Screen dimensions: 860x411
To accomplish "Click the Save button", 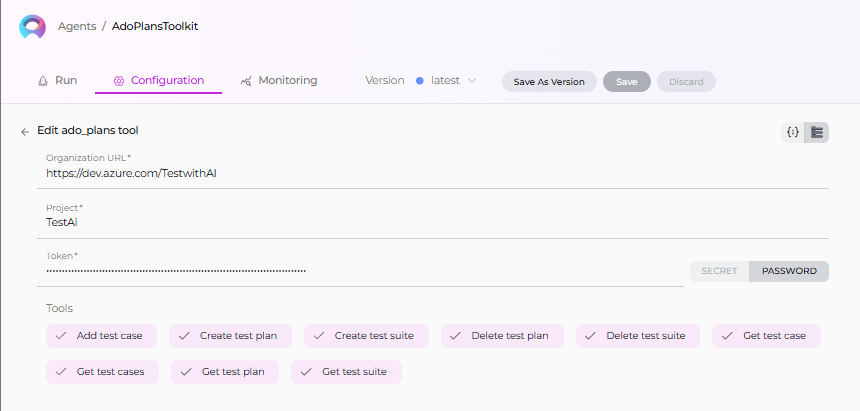I will point(626,82).
